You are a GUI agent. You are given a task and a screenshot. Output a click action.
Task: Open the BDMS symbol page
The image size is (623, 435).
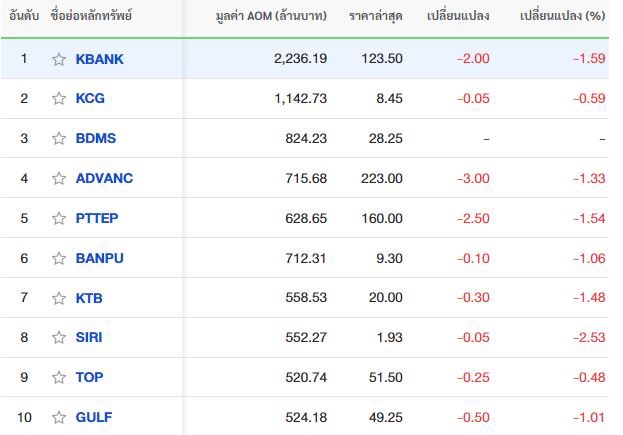(96, 138)
